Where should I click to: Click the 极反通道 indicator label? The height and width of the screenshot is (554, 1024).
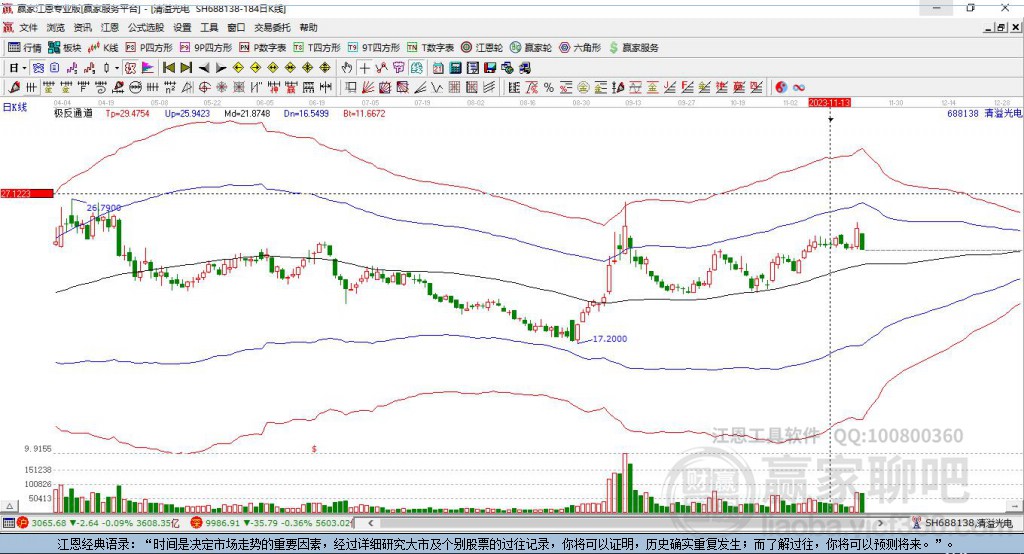(73, 114)
